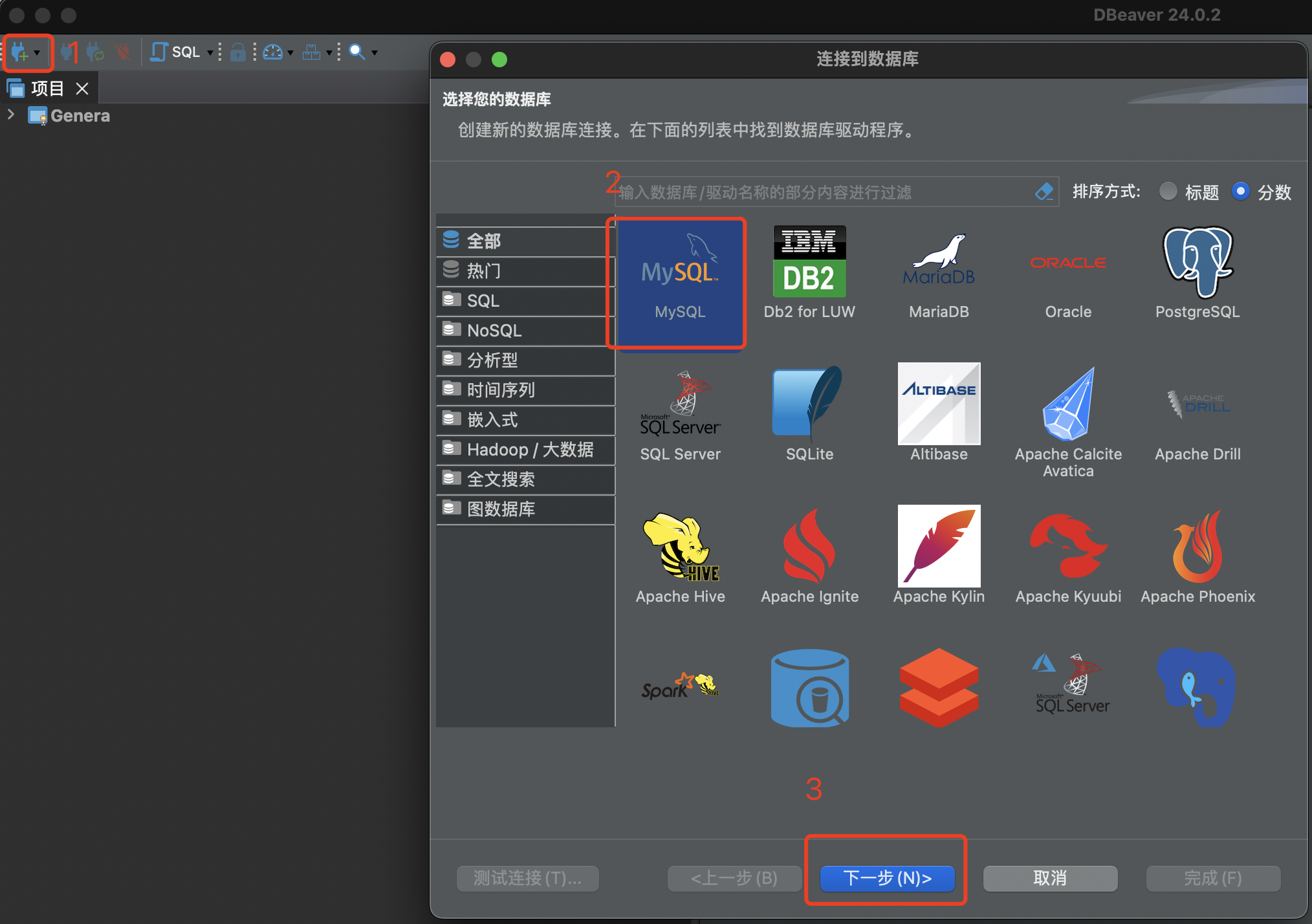Select the blue elephant with fish logo
Viewport: 1312px width, 924px height.
[1197, 687]
